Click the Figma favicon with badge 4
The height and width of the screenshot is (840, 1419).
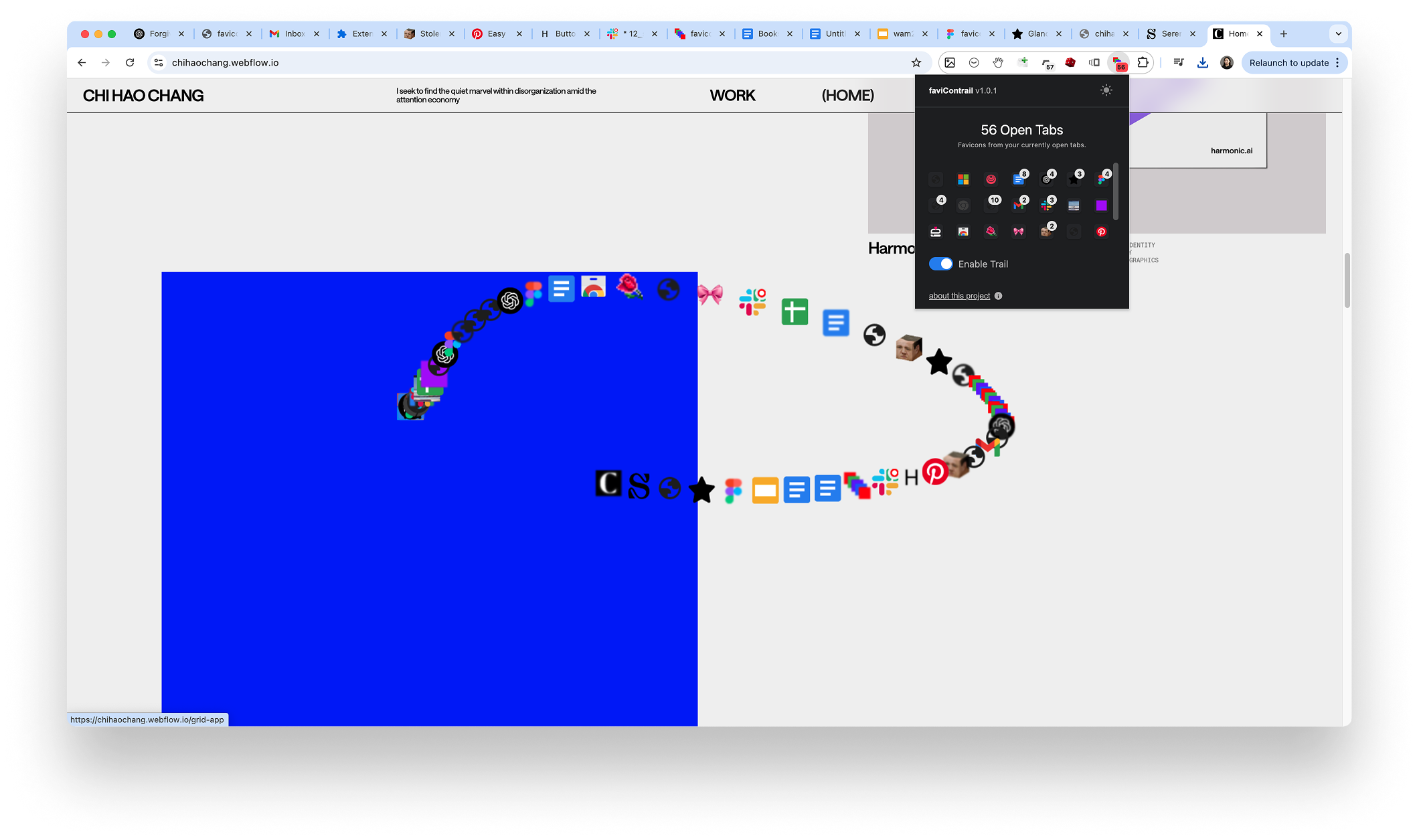(1102, 179)
